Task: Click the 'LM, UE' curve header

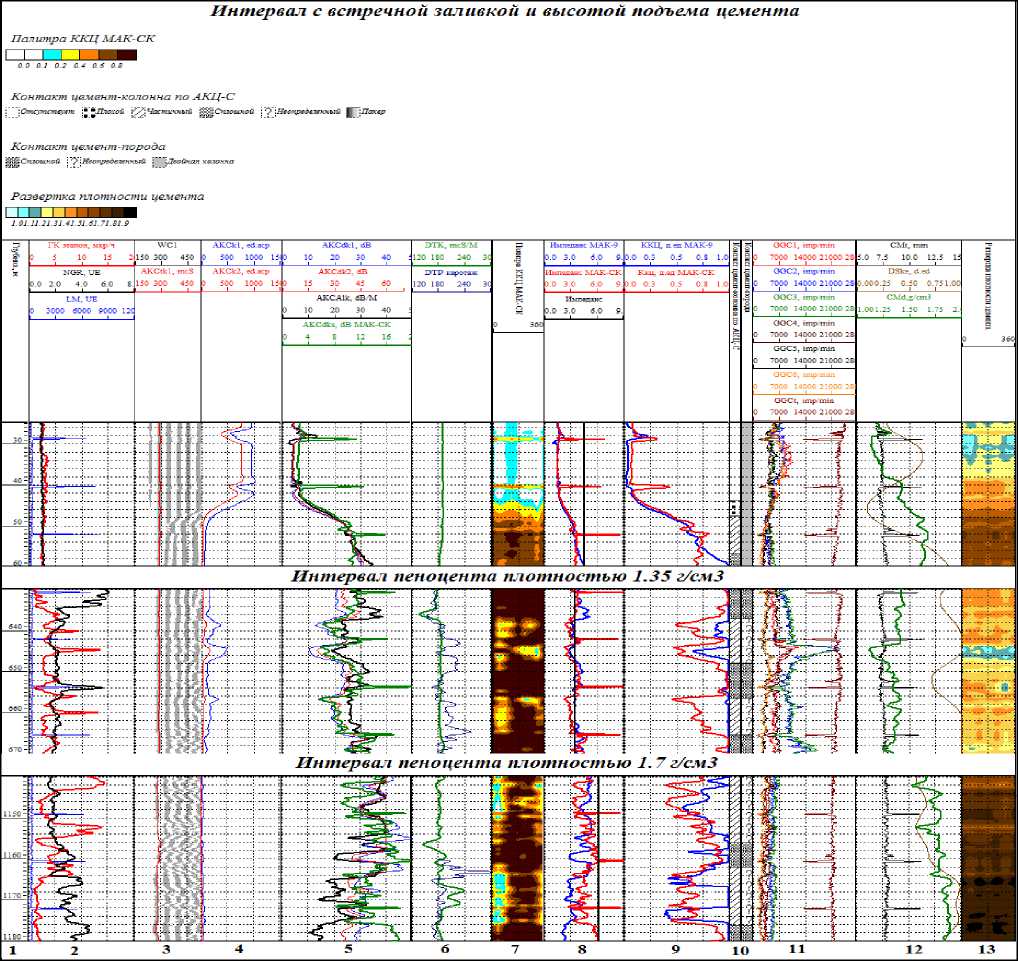Action: pyautogui.click(x=81, y=299)
